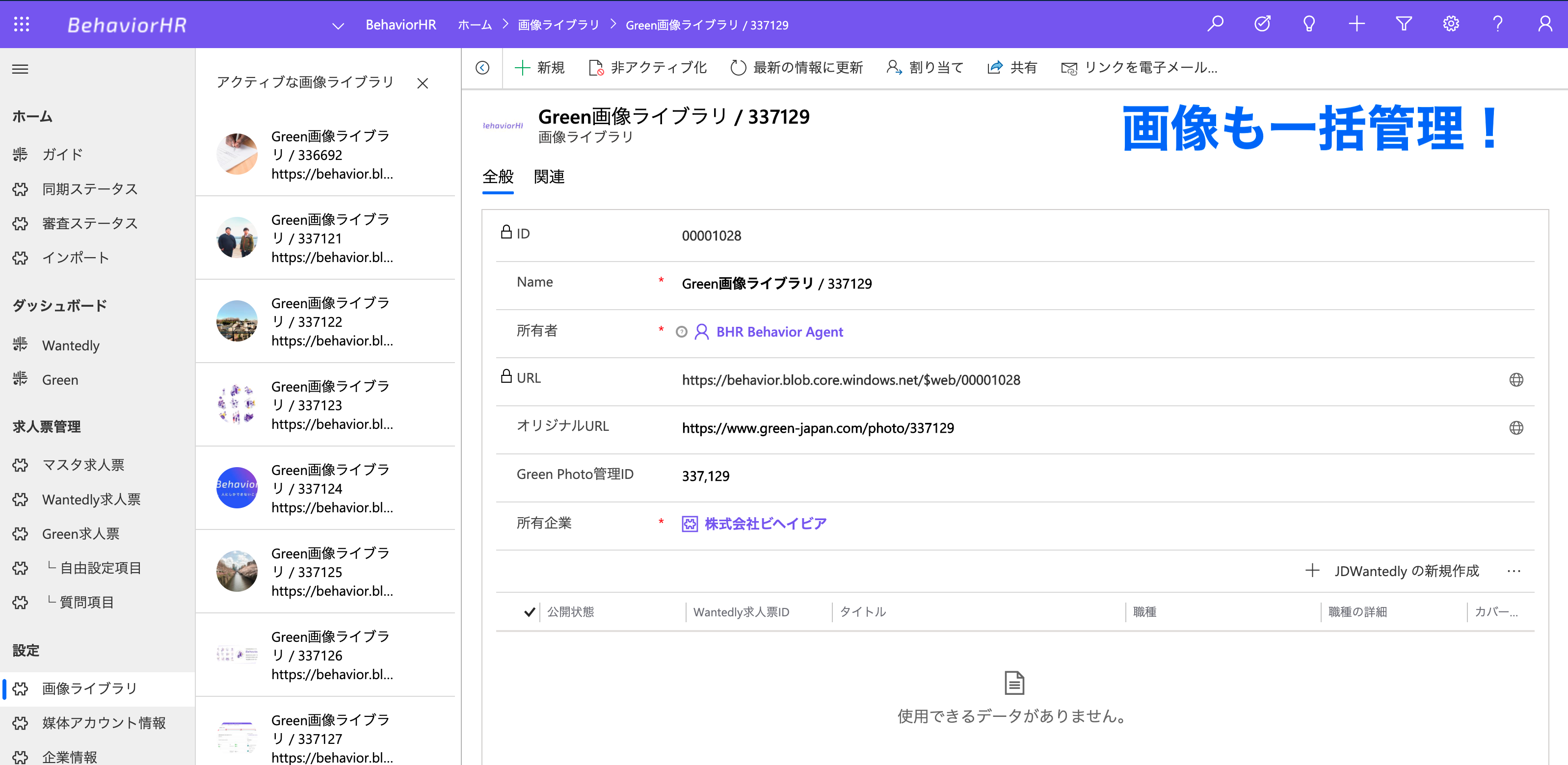The image size is (1568, 765).
Task: Toggle the select-all checkmark in subgrid header
Action: (529, 612)
